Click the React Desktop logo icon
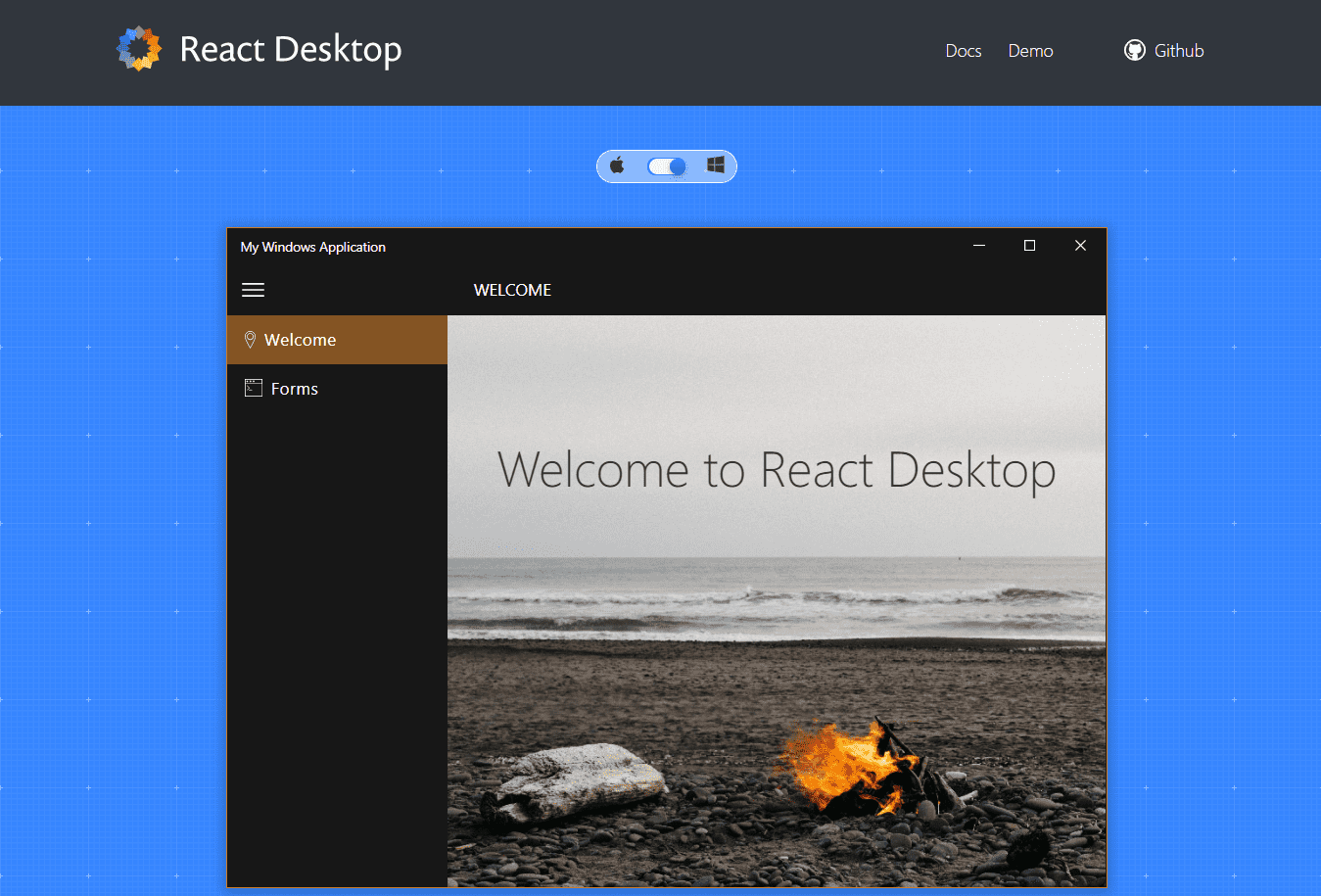The image size is (1321, 896). 139,49
